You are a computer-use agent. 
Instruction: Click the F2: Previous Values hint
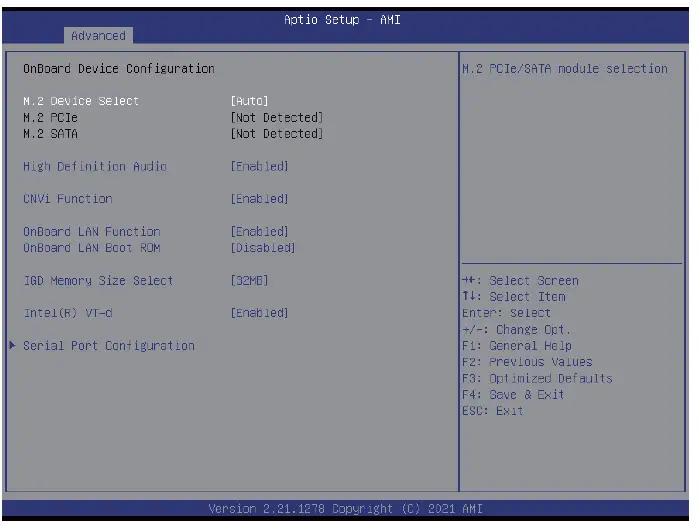527,362
